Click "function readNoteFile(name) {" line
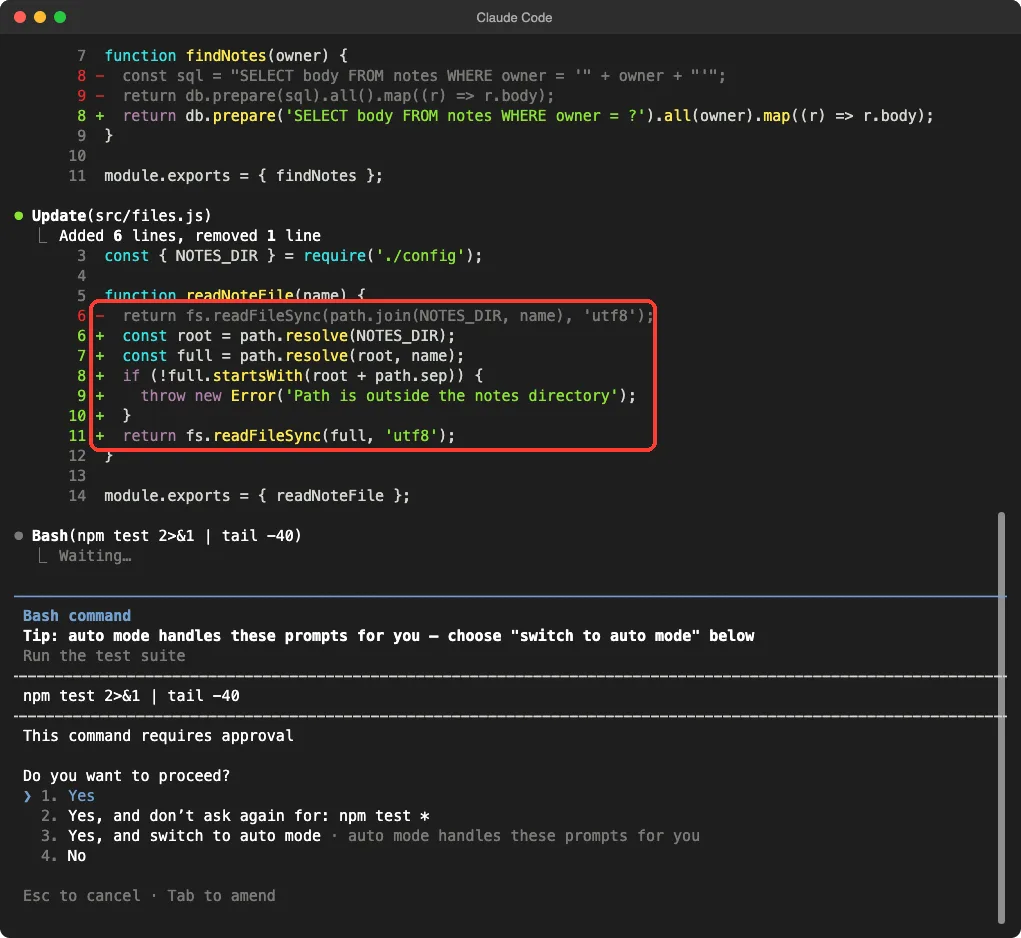1021x938 pixels. coord(235,294)
